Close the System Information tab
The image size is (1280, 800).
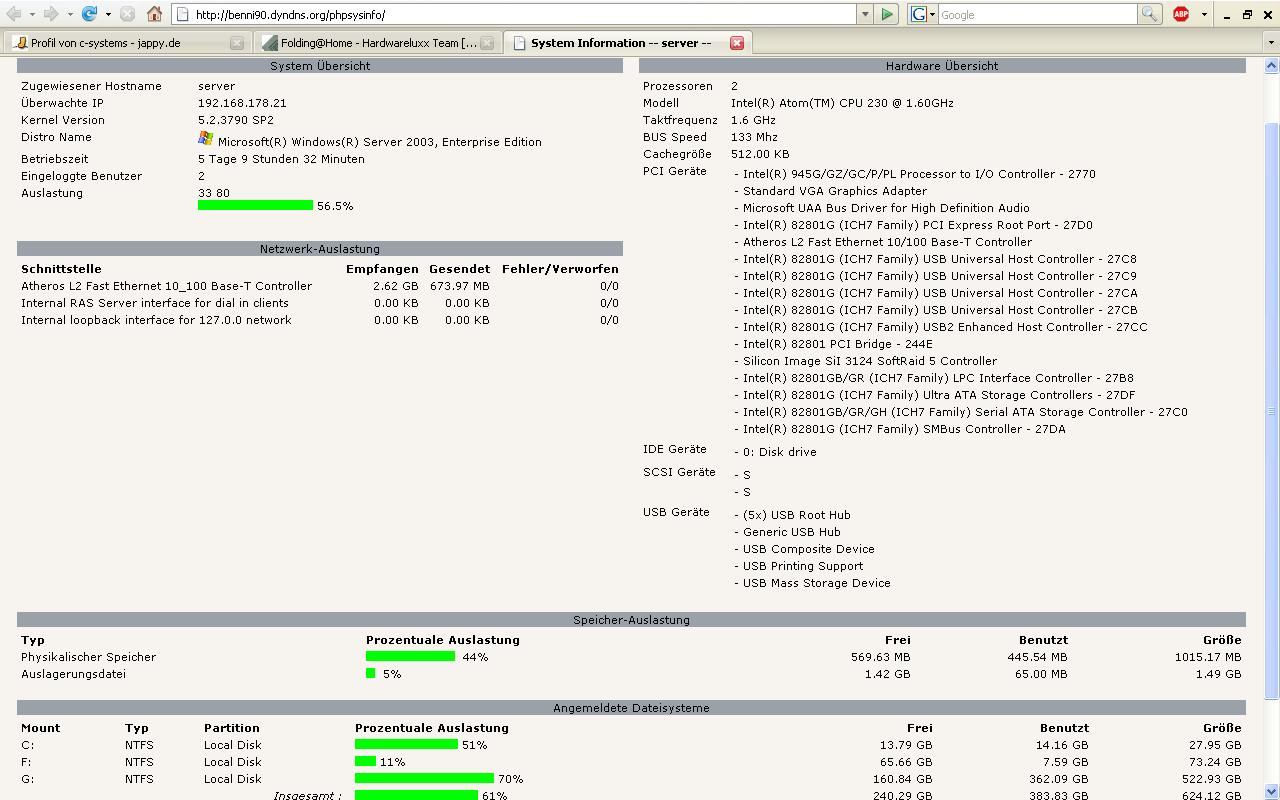coord(737,43)
